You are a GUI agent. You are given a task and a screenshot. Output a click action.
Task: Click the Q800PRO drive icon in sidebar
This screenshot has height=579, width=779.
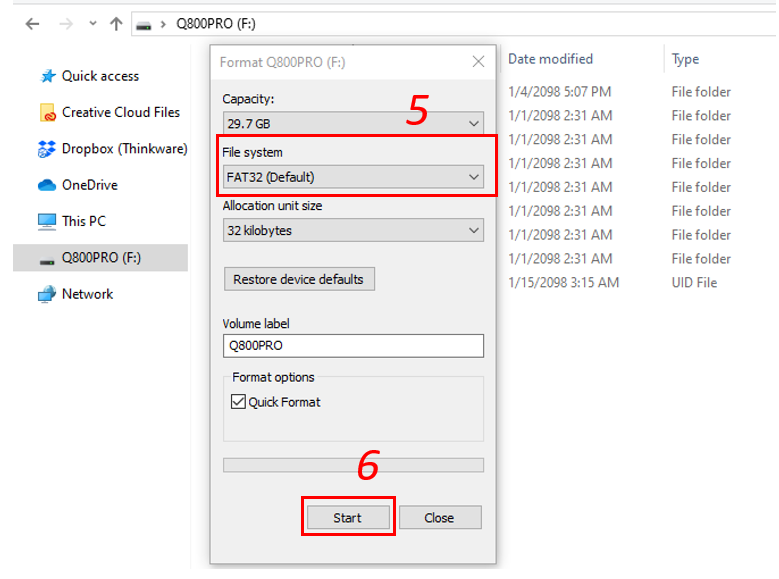click(x=47, y=261)
